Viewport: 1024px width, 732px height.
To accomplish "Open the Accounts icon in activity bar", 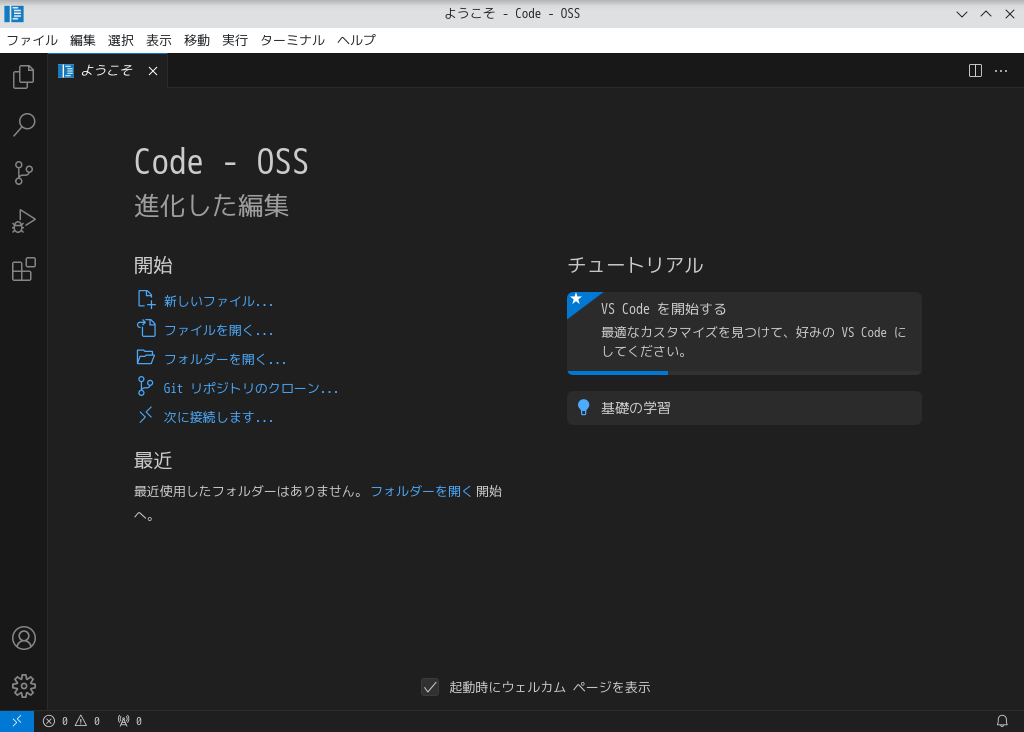I will click(x=24, y=638).
